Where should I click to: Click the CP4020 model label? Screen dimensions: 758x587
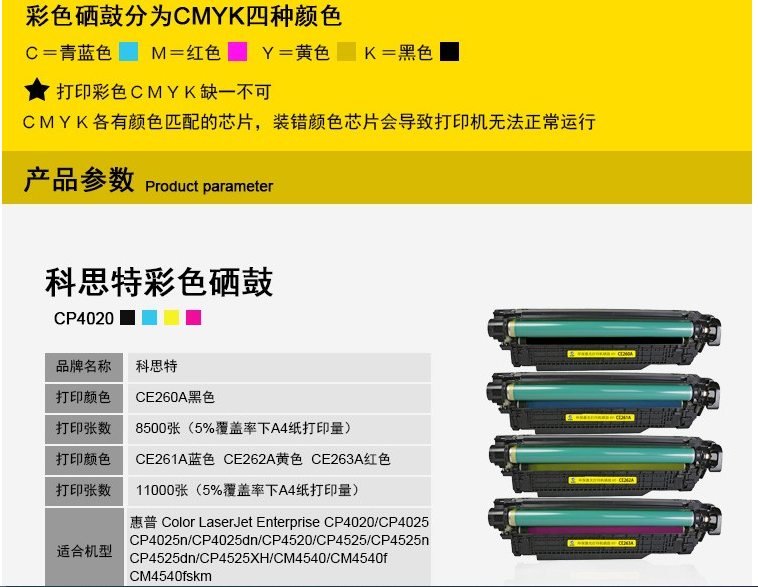(x=84, y=319)
